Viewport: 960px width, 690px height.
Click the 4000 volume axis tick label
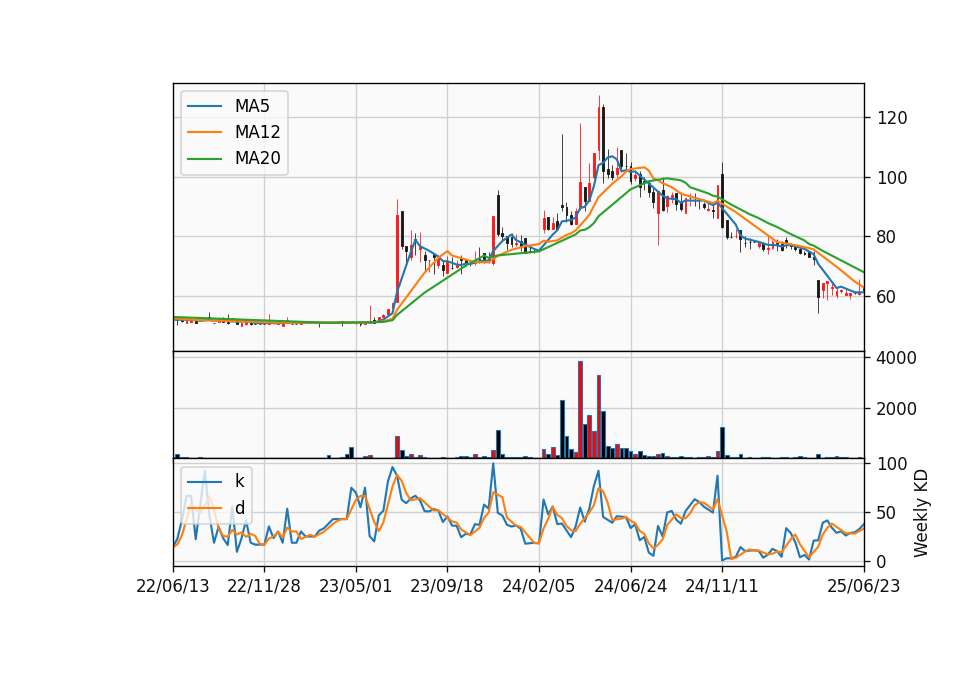click(x=897, y=358)
